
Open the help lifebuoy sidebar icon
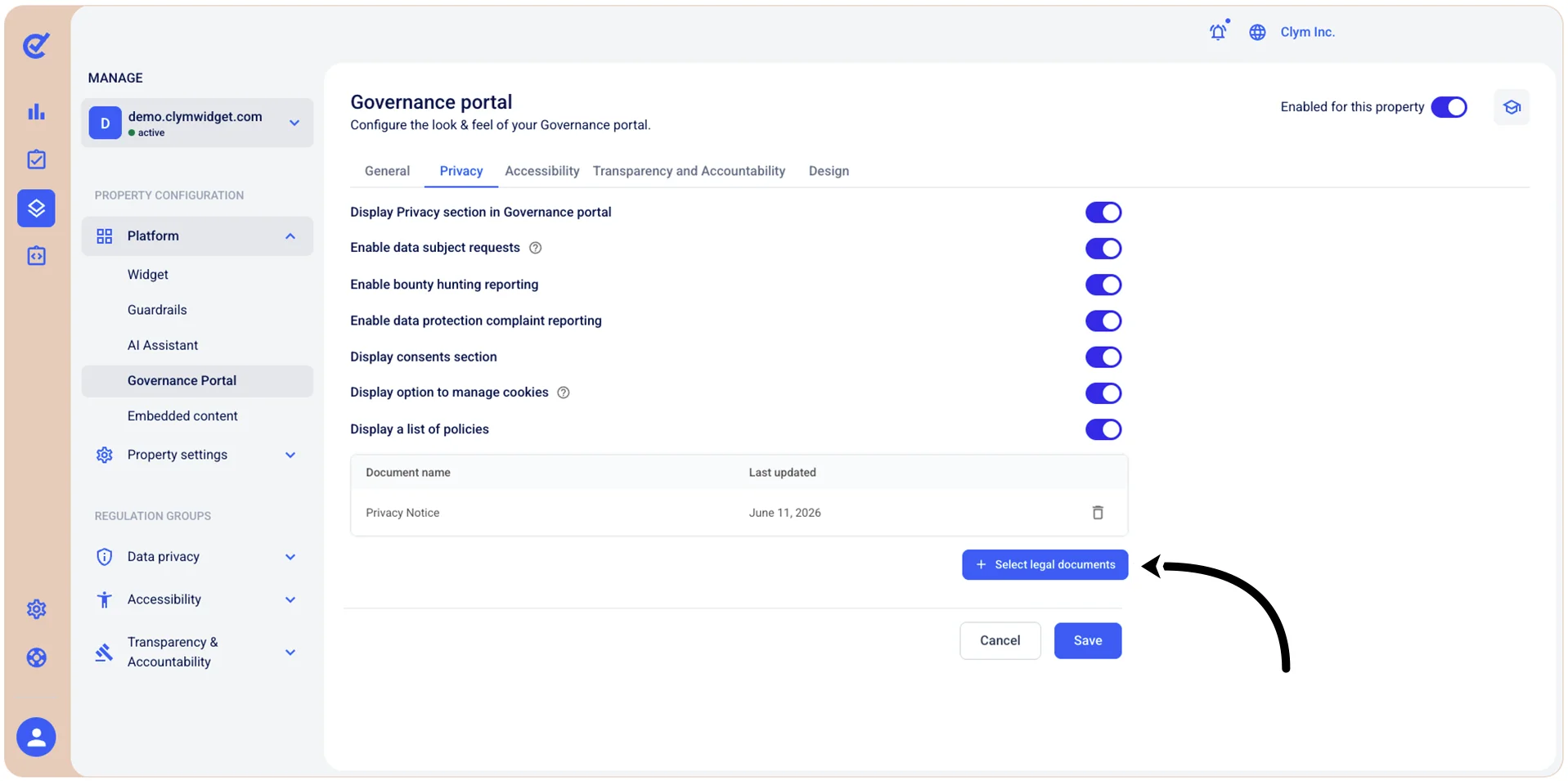(36, 658)
